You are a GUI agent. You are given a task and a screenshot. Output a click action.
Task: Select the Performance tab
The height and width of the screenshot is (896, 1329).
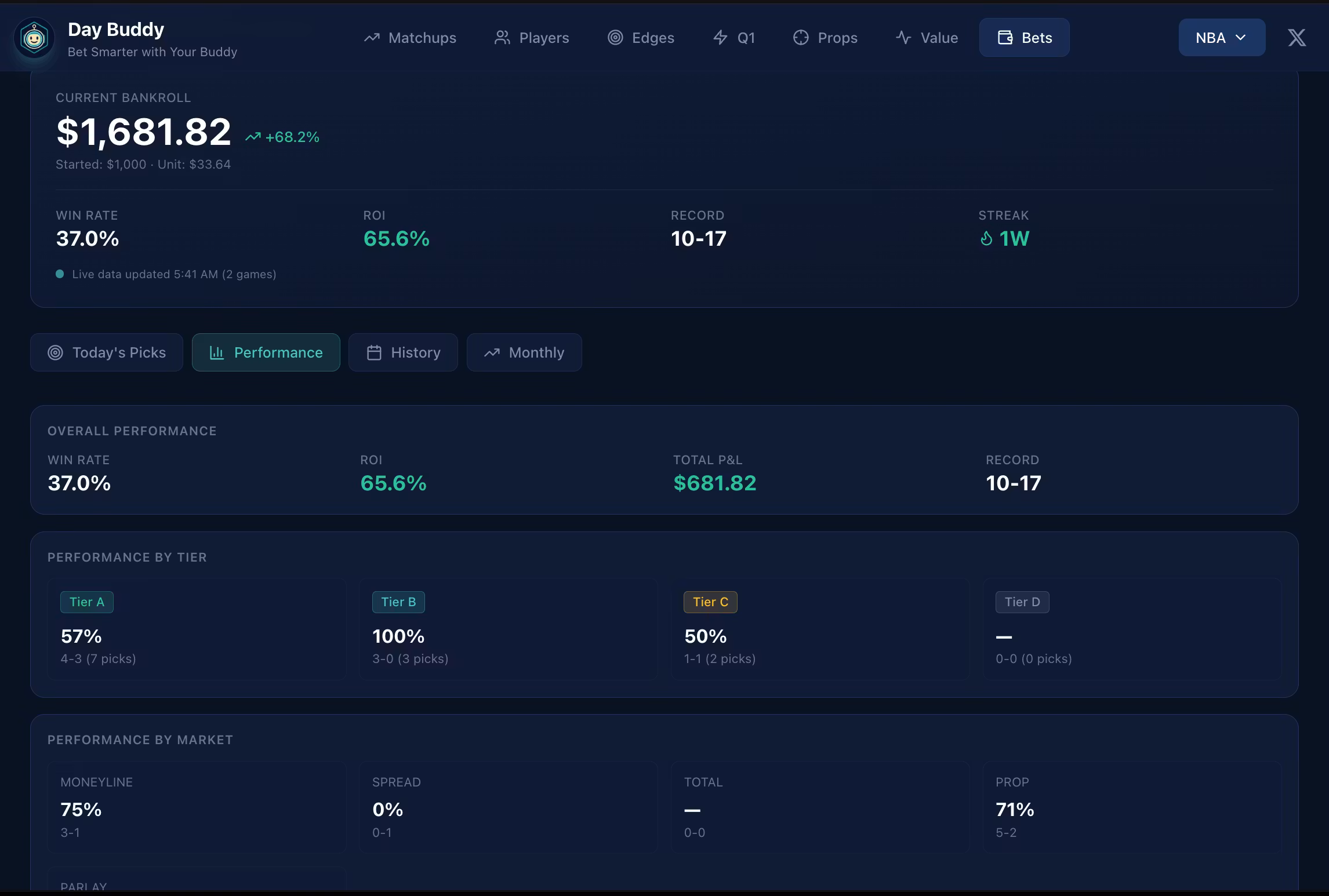[x=266, y=352]
